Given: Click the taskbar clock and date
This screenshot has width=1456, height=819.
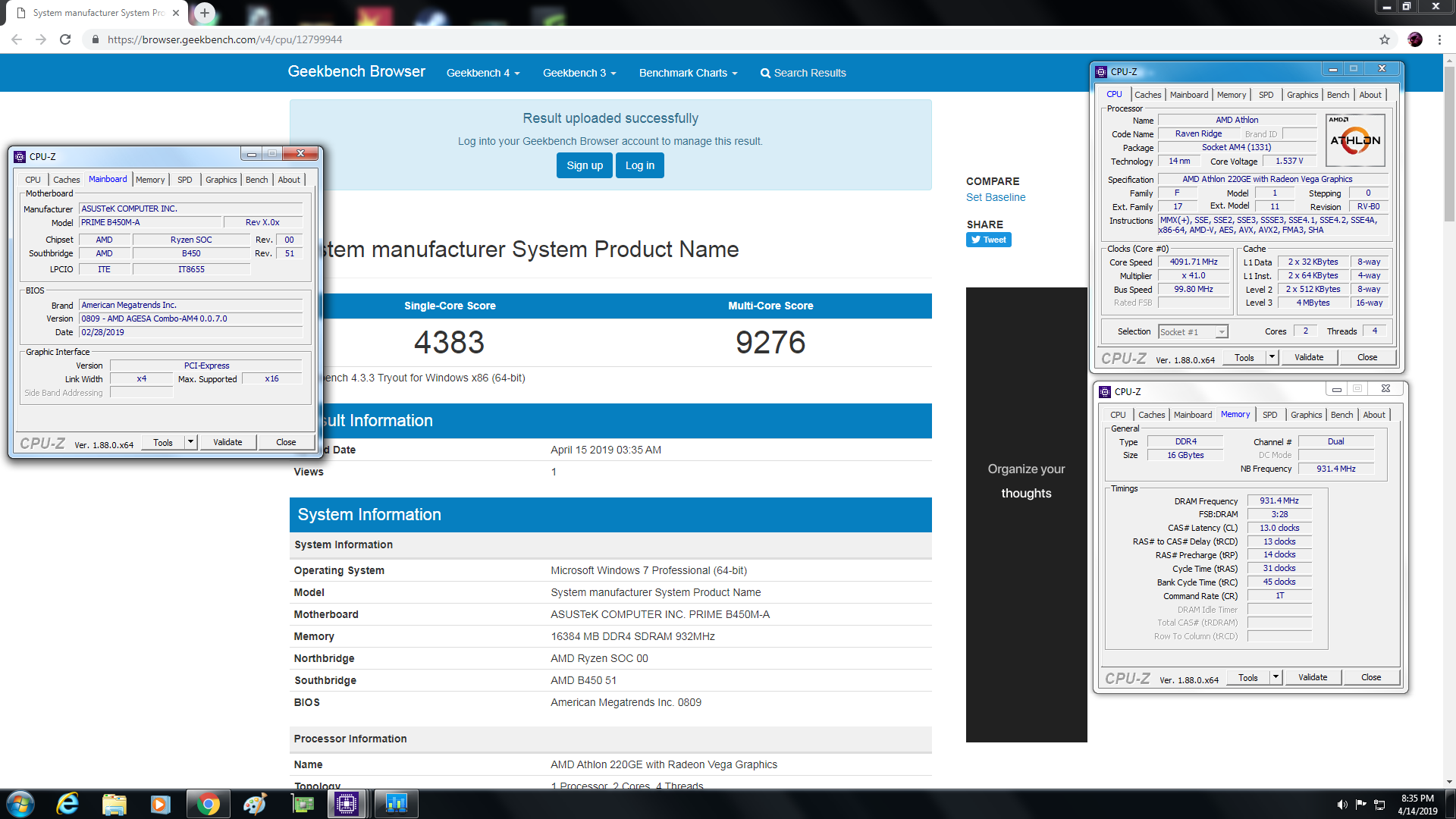Looking at the screenshot, I should (1417, 805).
